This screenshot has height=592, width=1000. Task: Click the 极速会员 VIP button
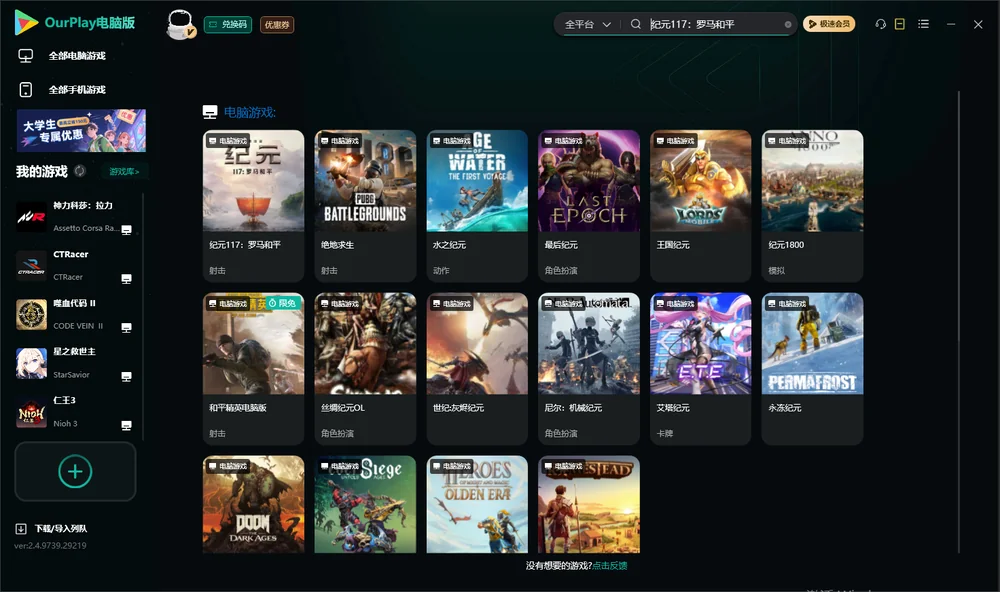(x=828, y=24)
